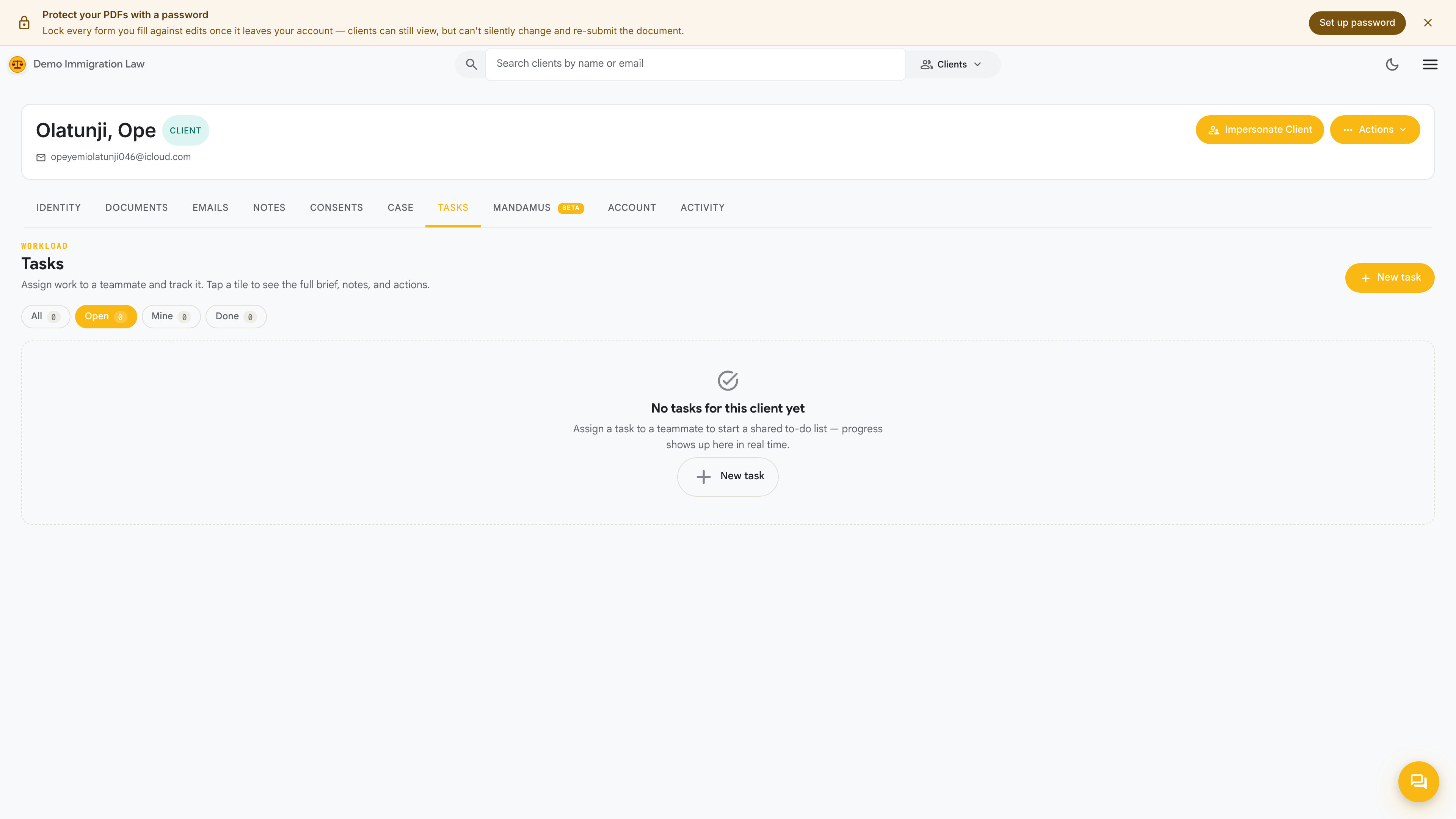Expand the Actions dropdown menu
The height and width of the screenshot is (819, 1456).
coord(1374,129)
